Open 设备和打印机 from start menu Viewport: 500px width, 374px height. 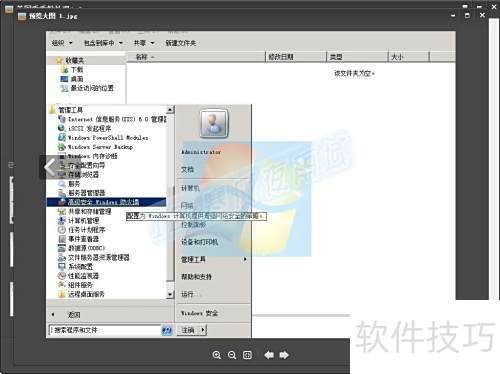tap(199, 242)
